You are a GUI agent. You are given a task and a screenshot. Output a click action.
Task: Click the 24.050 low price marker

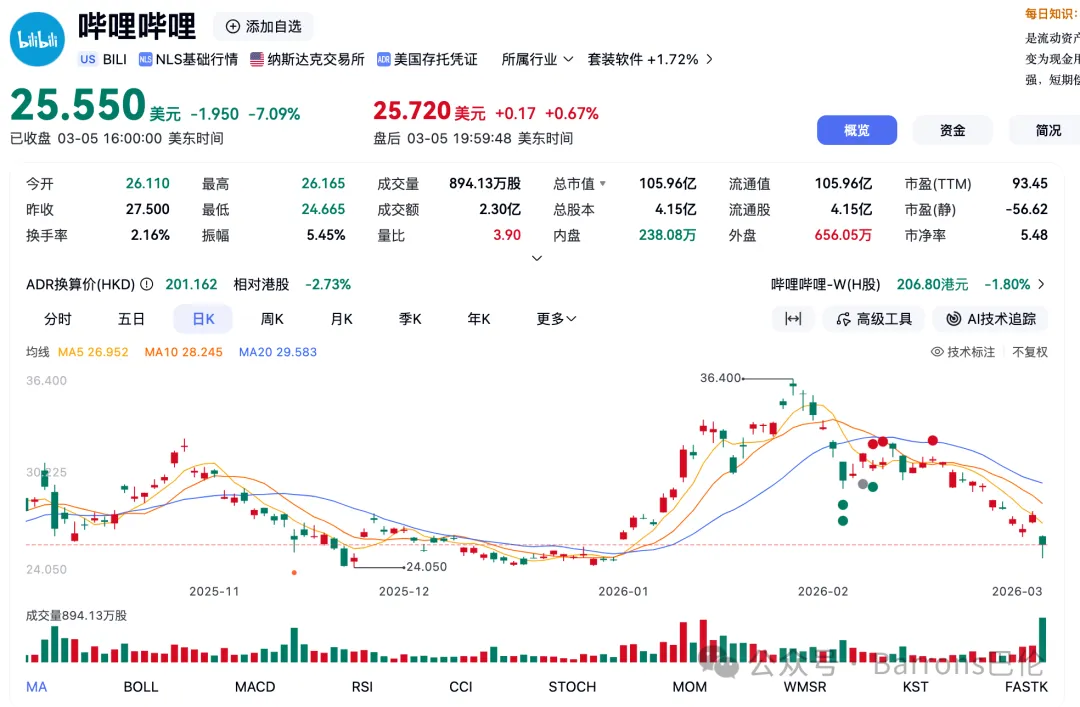click(426, 566)
